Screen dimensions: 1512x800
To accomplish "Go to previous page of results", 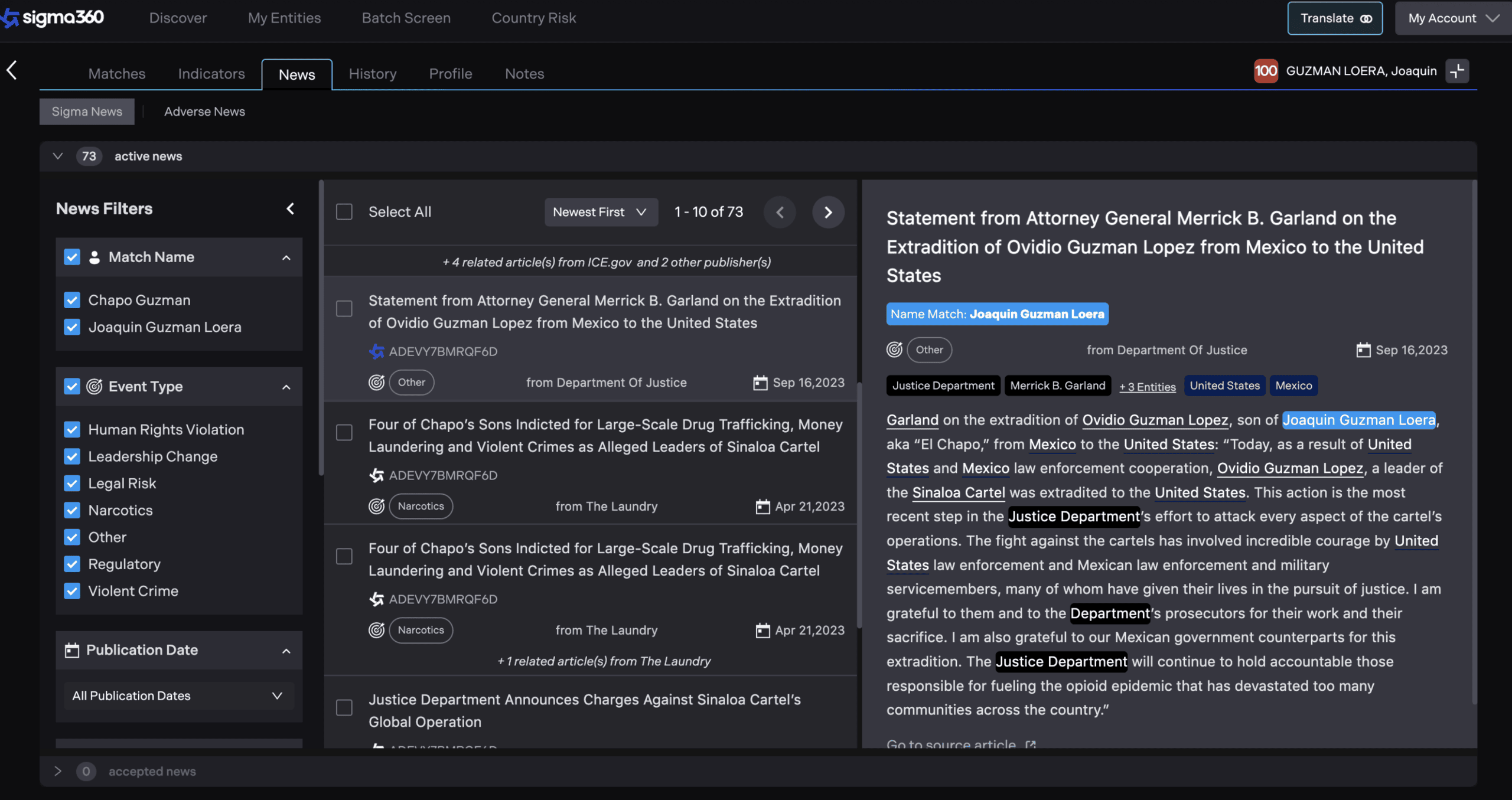I will 780,212.
